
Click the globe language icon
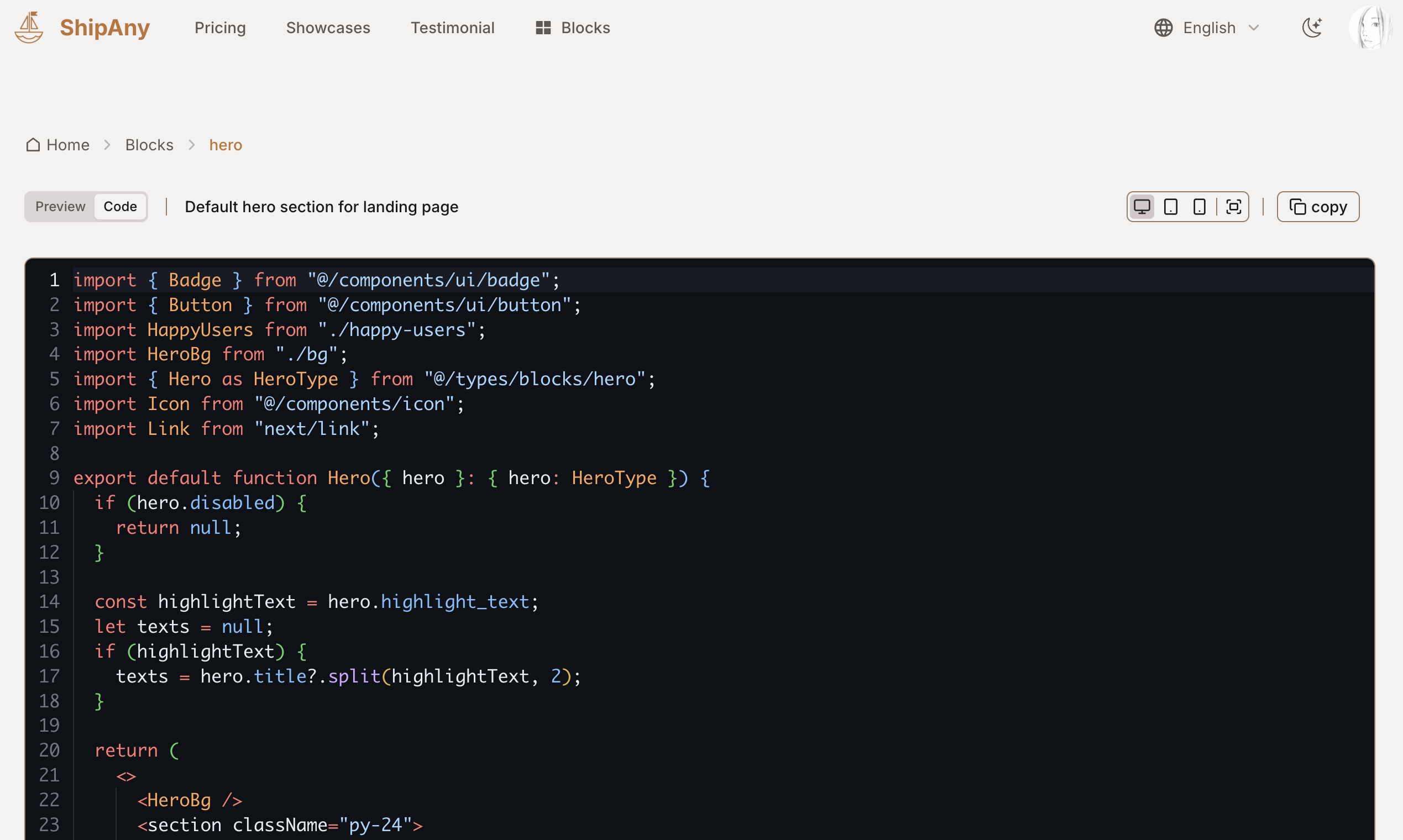tap(1163, 28)
